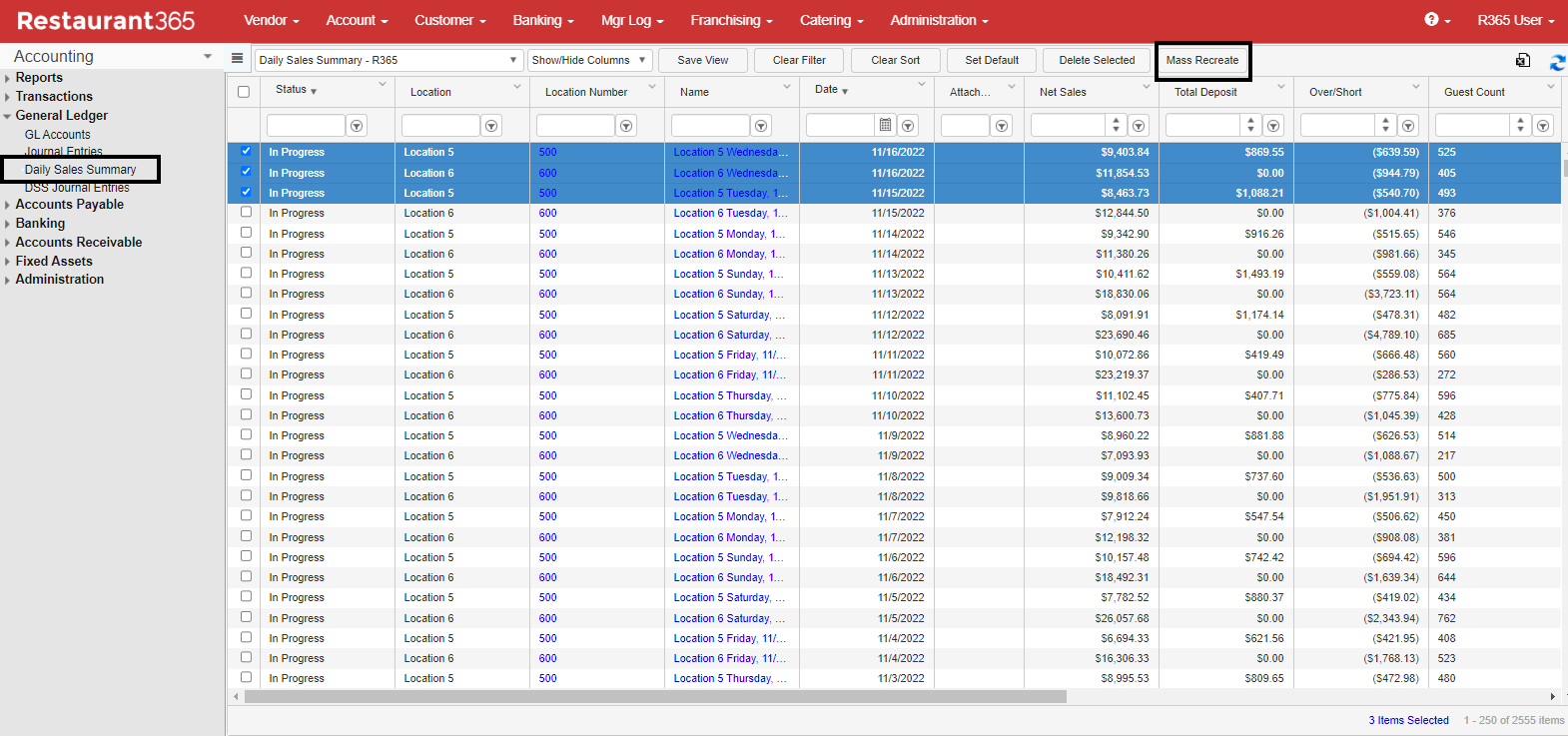Image resolution: width=1568 pixels, height=736 pixels.
Task: Click the Set Default button
Action: click(x=992, y=60)
